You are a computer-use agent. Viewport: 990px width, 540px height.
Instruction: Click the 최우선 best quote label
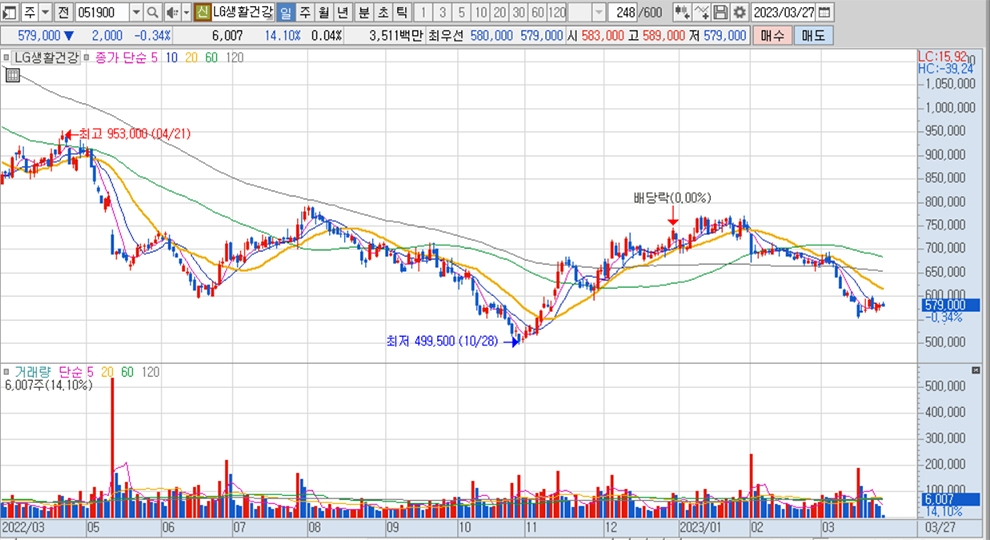[x=446, y=35]
